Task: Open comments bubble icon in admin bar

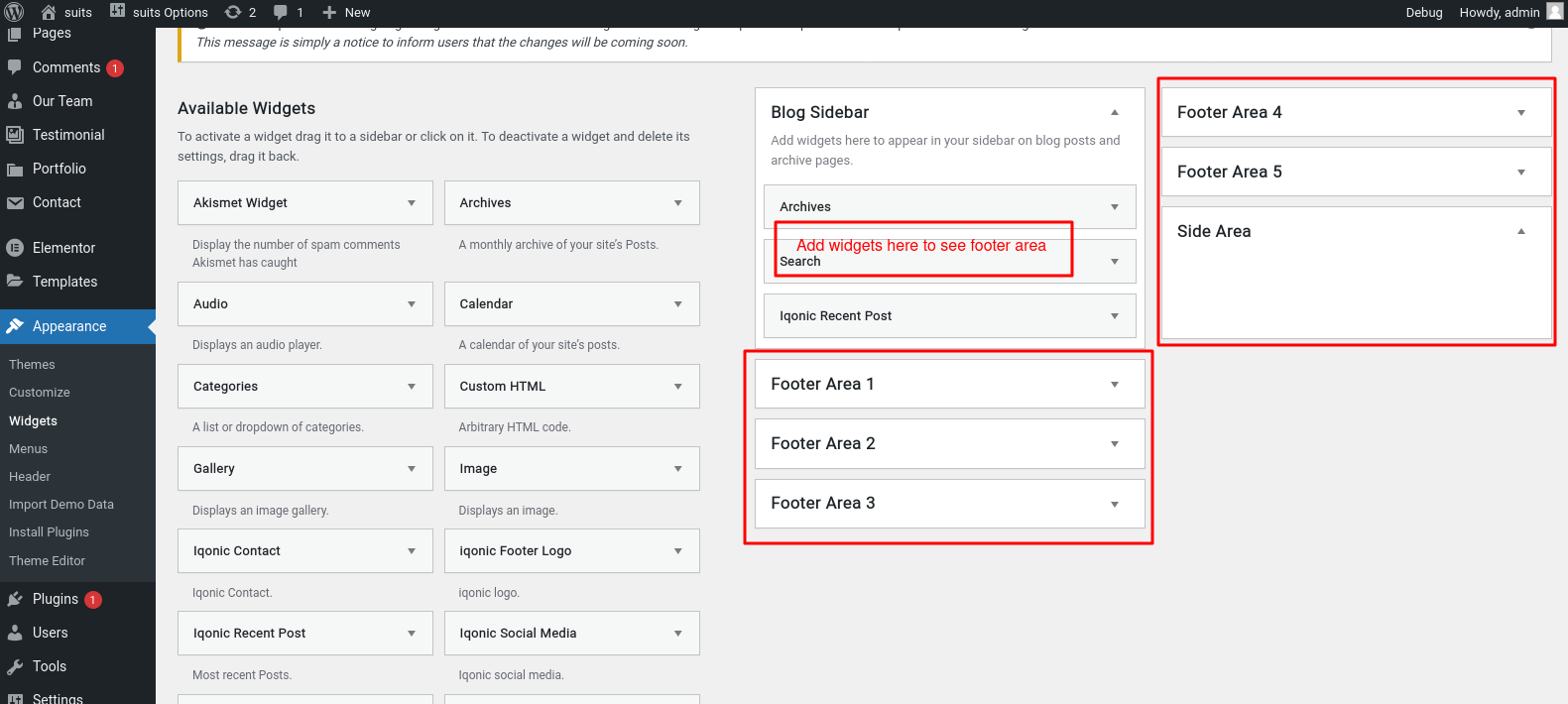Action: [x=281, y=12]
